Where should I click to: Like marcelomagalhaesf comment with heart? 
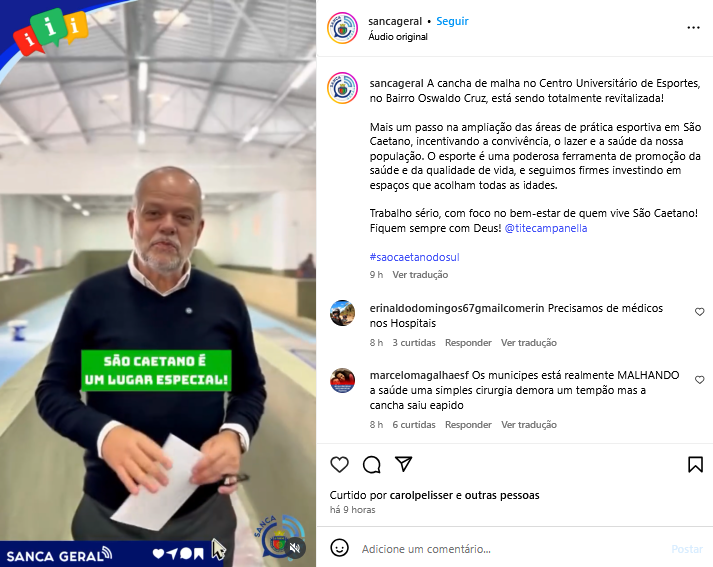point(699,380)
